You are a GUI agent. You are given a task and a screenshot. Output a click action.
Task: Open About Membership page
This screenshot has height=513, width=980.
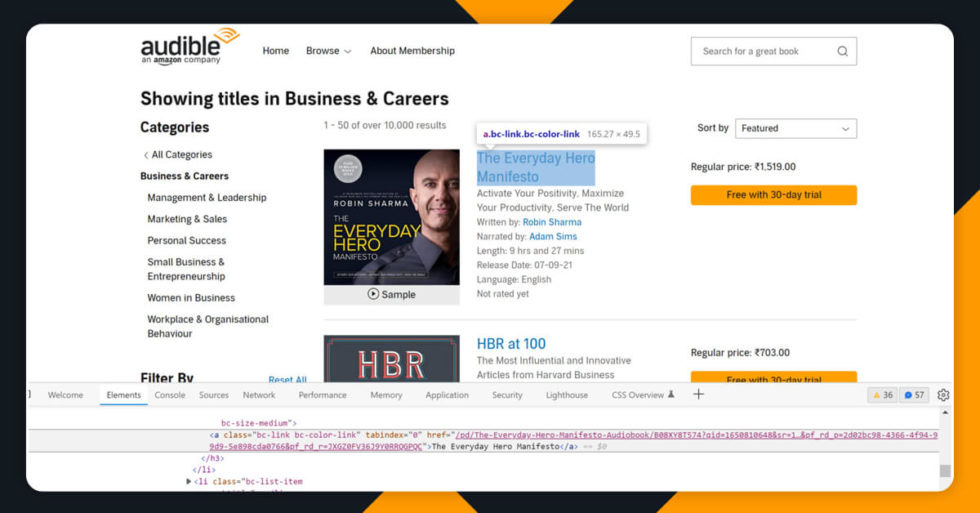tap(412, 51)
